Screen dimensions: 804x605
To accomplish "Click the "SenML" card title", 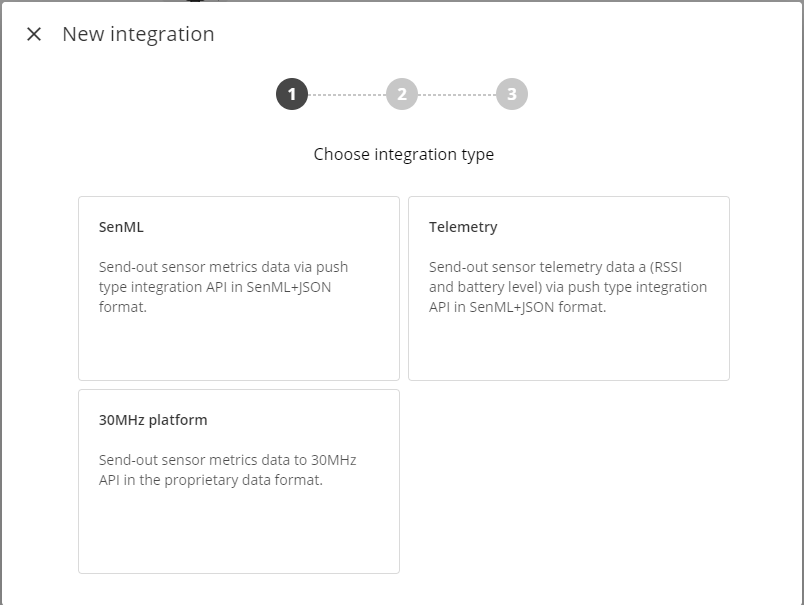I will tap(121, 227).
